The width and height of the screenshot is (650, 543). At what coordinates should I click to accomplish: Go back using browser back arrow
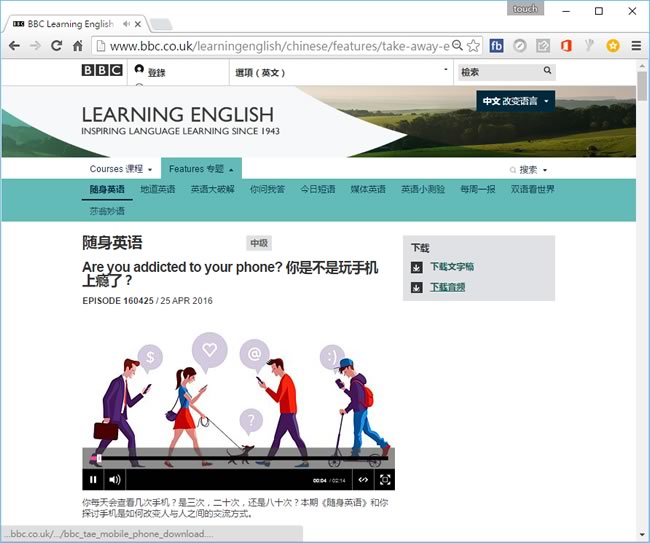(x=14, y=46)
